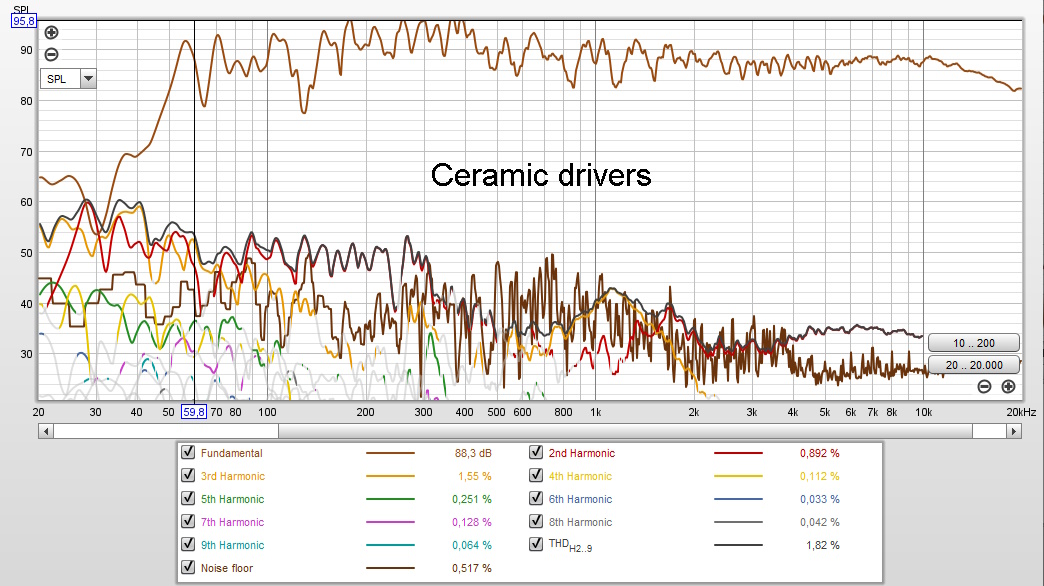Toggle the 3rd Harmonic checkbox
This screenshot has height=586, width=1044.
[x=188, y=476]
